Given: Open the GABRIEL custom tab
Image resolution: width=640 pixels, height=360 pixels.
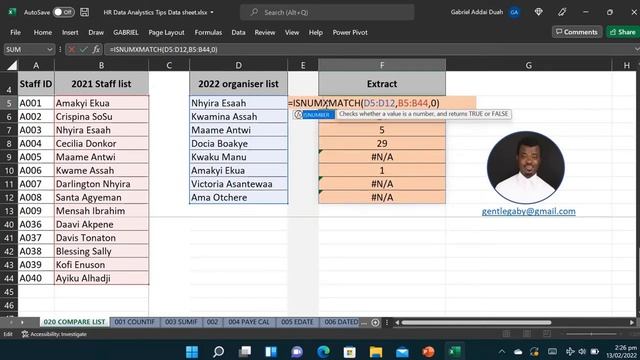Looking at the screenshot, I should pos(126,32).
